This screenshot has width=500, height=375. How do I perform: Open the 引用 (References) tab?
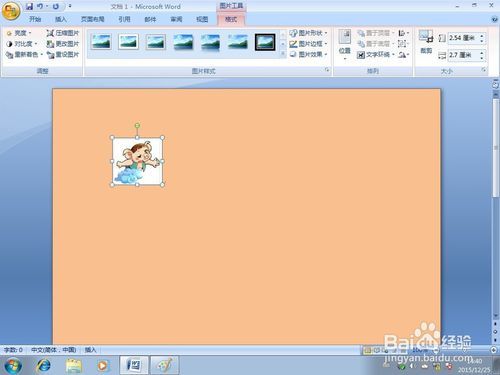click(x=124, y=19)
